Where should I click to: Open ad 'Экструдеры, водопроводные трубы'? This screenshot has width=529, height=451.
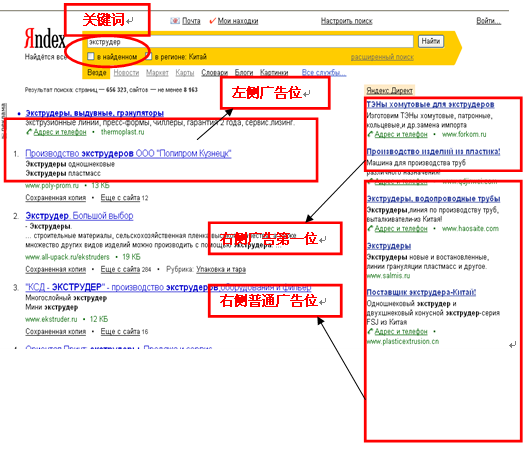tap(433, 199)
